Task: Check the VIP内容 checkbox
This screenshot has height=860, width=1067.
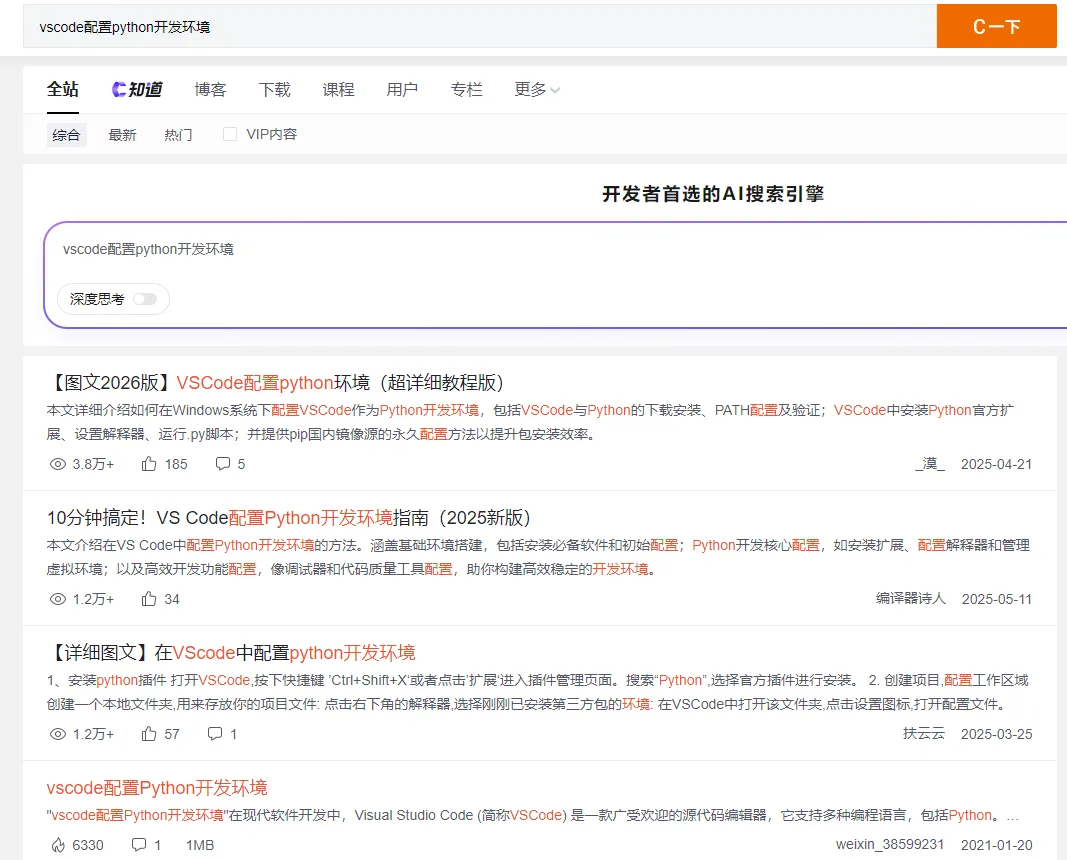Action: (230, 134)
